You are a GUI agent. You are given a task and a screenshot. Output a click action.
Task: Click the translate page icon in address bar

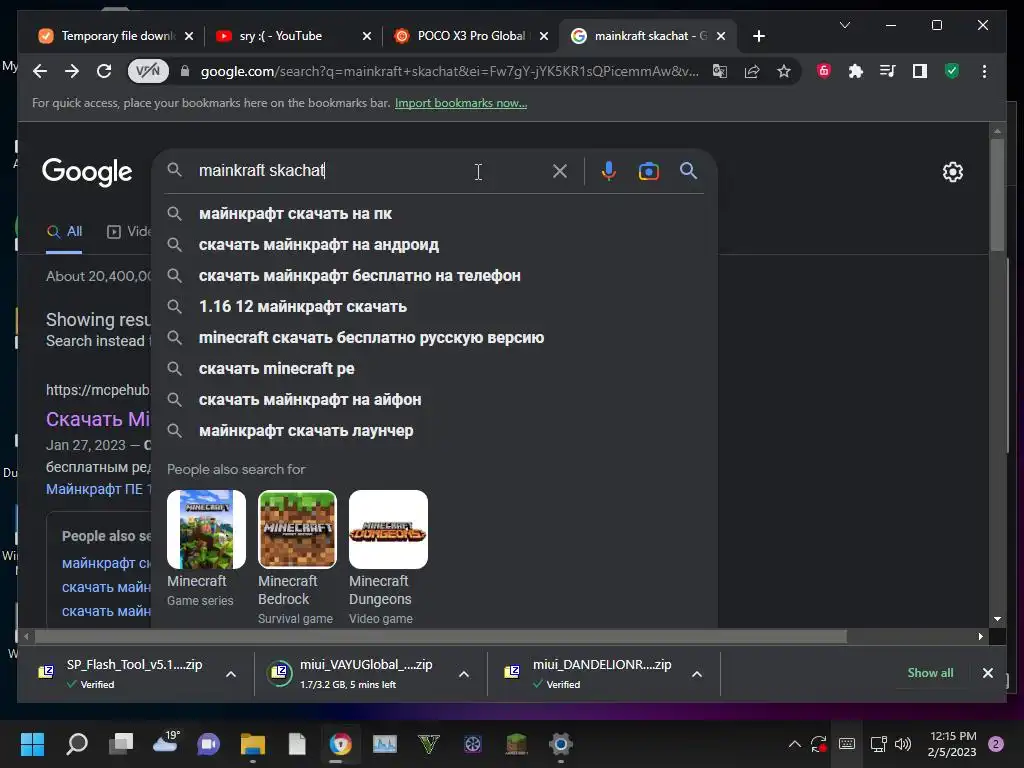(x=720, y=71)
